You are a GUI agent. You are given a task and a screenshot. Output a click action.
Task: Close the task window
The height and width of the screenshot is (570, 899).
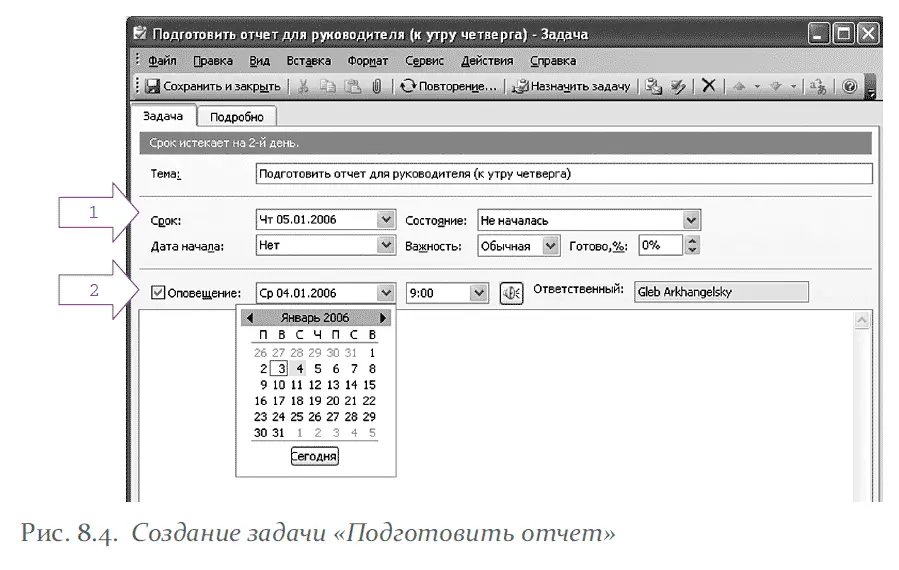(x=868, y=34)
